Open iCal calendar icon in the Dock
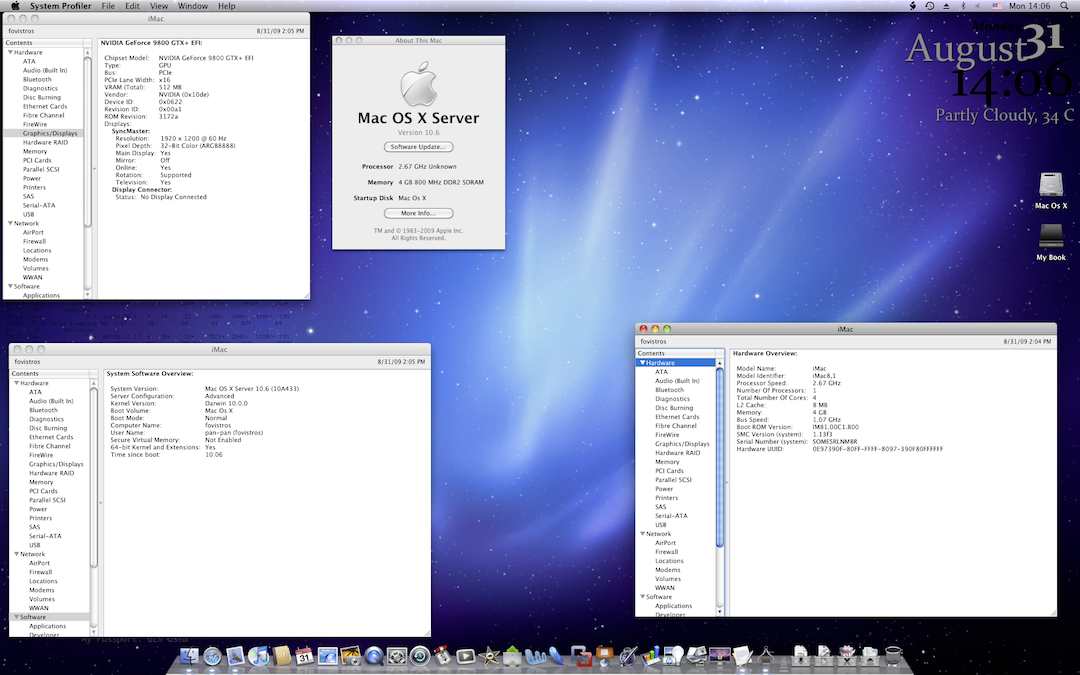The image size is (1080, 675). click(304, 656)
